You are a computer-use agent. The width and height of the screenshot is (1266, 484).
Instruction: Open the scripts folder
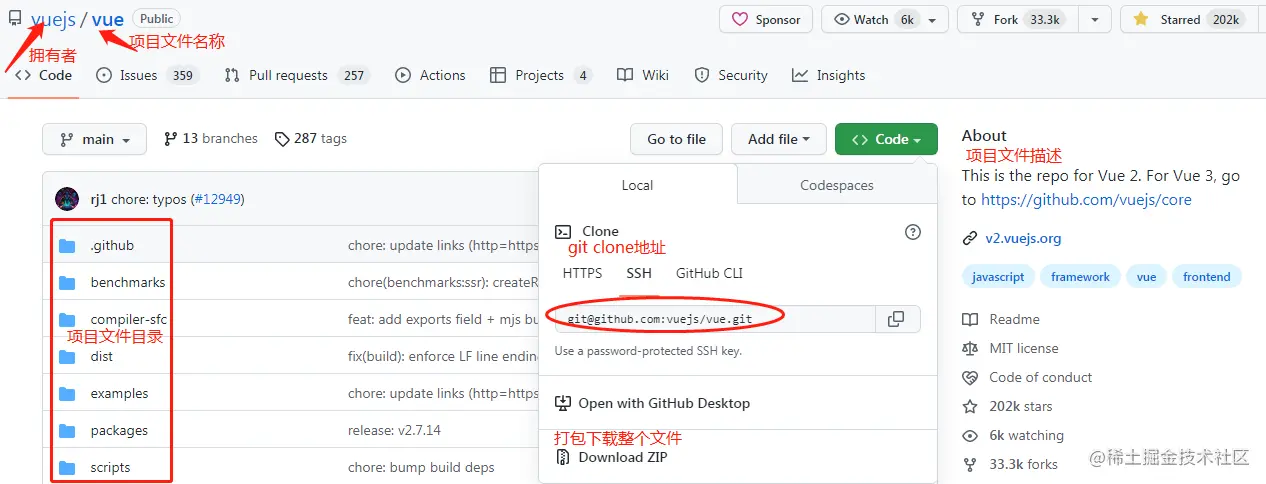[110, 467]
